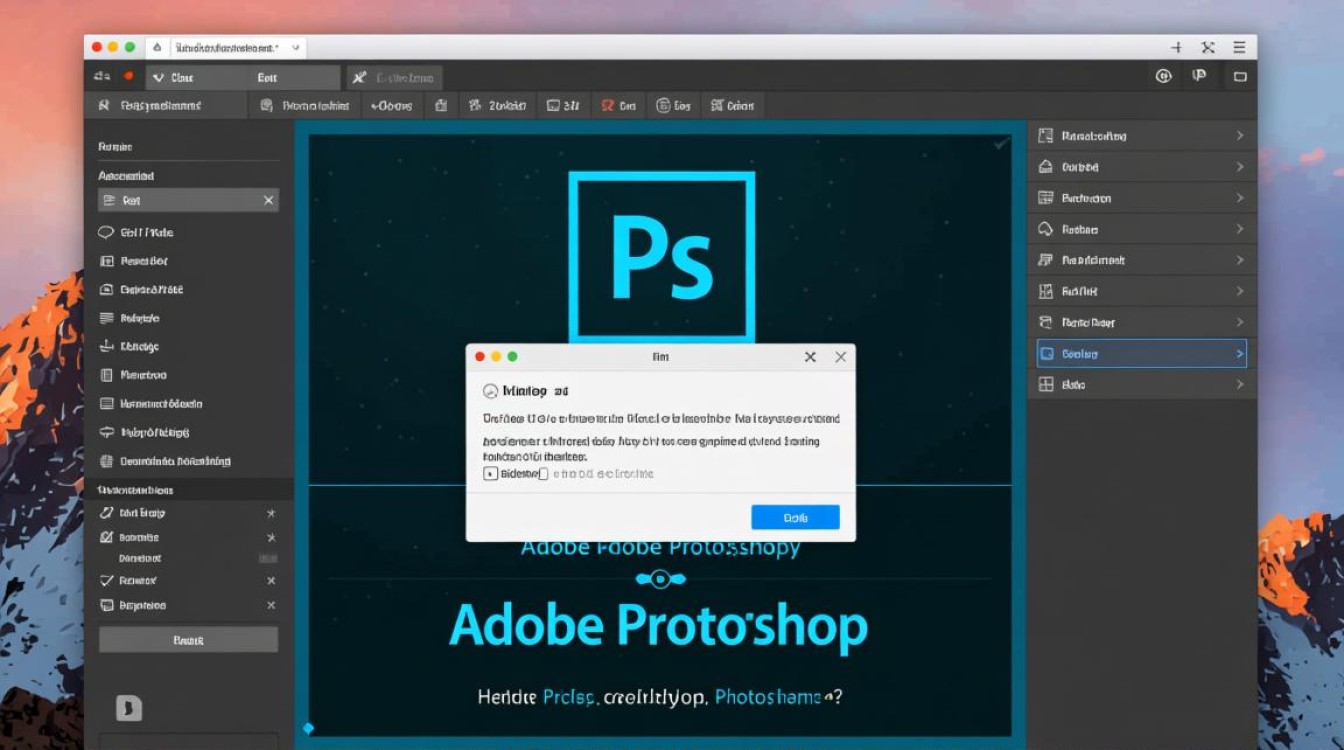Click the clock icon in the dialog heading
The height and width of the screenshot is (750, 1344).
point(490,391)
